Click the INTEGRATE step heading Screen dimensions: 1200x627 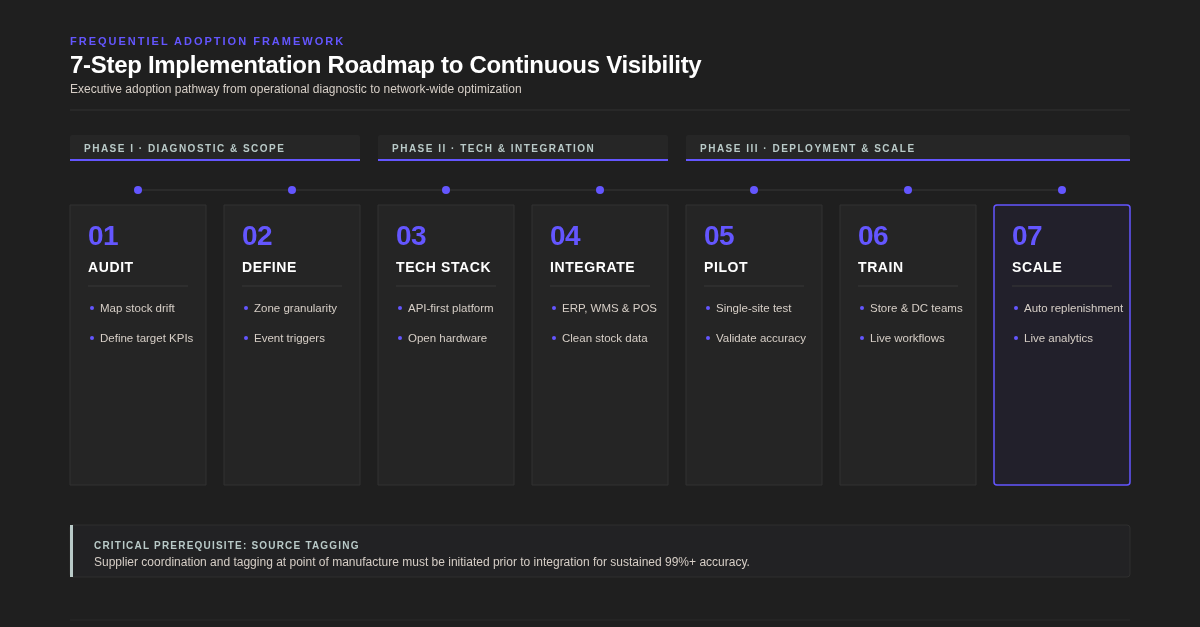(592, 267)
